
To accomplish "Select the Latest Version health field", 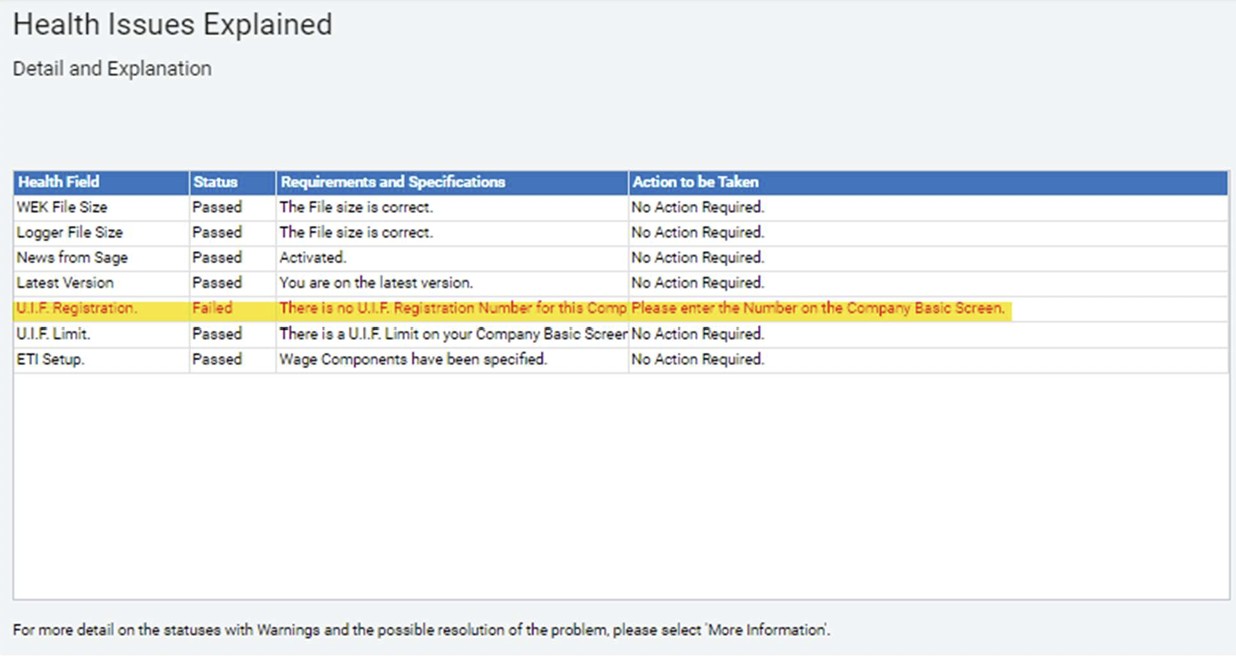I will (x=65, y=283).
